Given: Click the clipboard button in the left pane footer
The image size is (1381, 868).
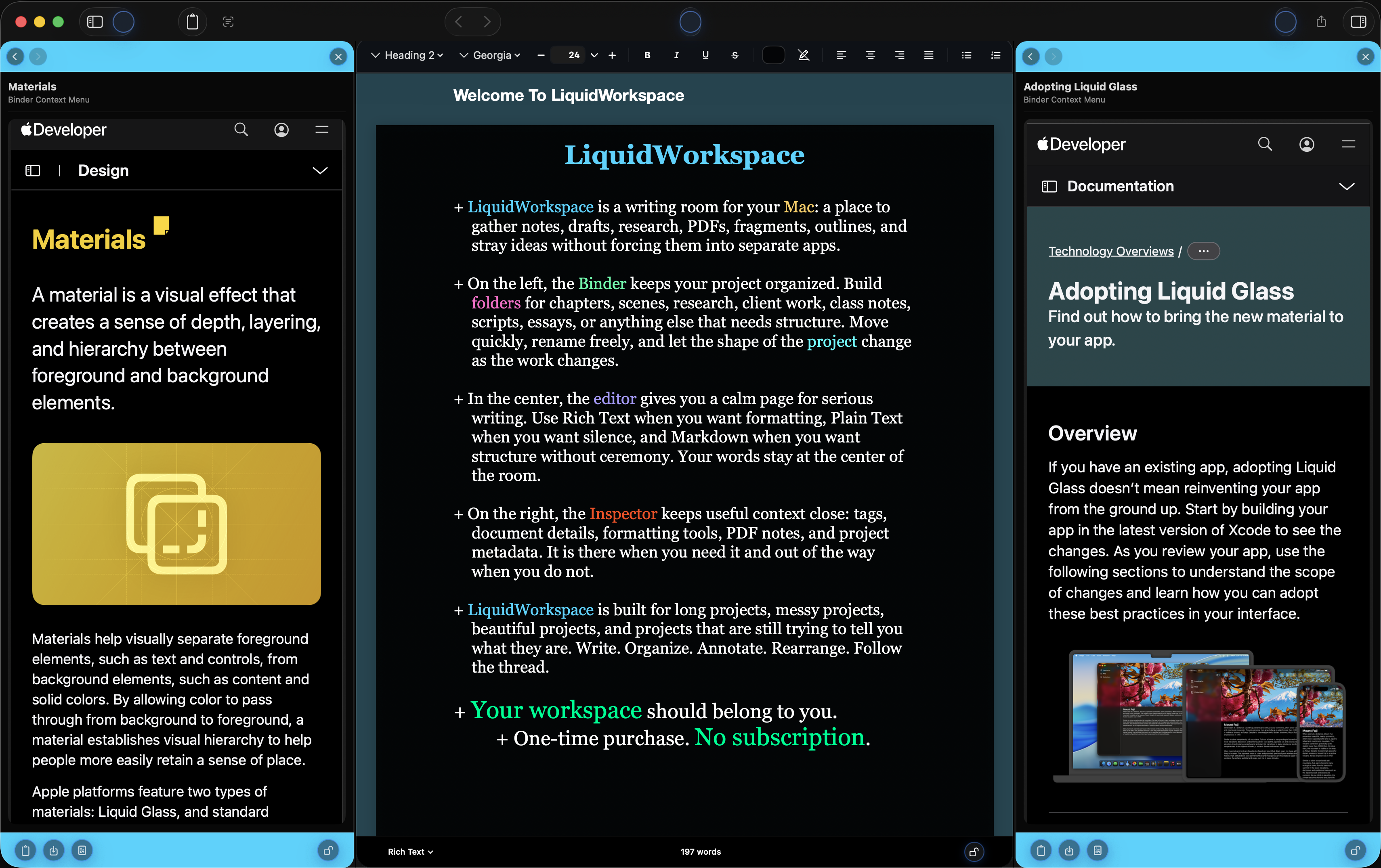Looking at the screenshot, I should [25, 850].
